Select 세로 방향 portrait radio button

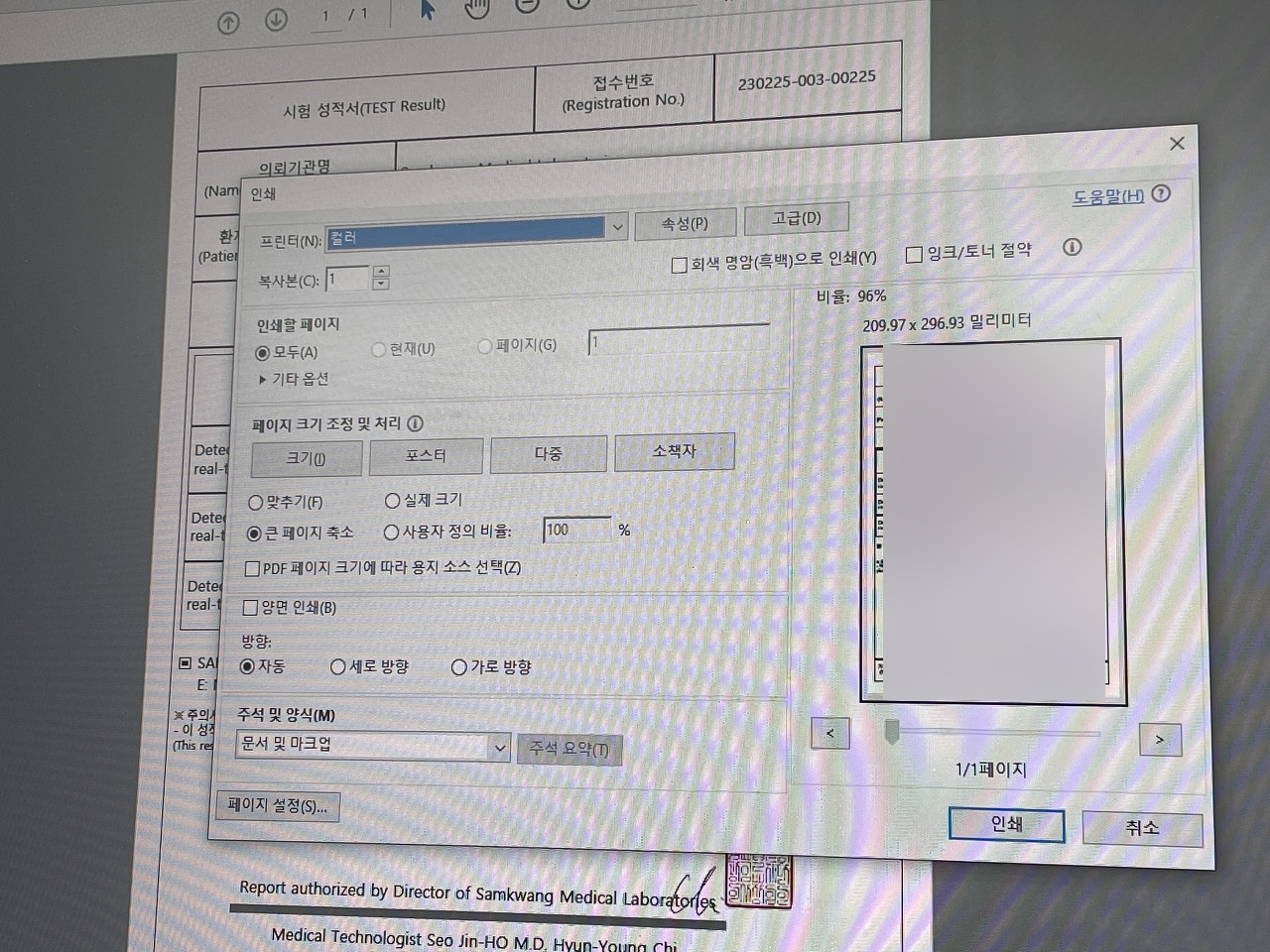pyautogui.click(x=338, y=667)
